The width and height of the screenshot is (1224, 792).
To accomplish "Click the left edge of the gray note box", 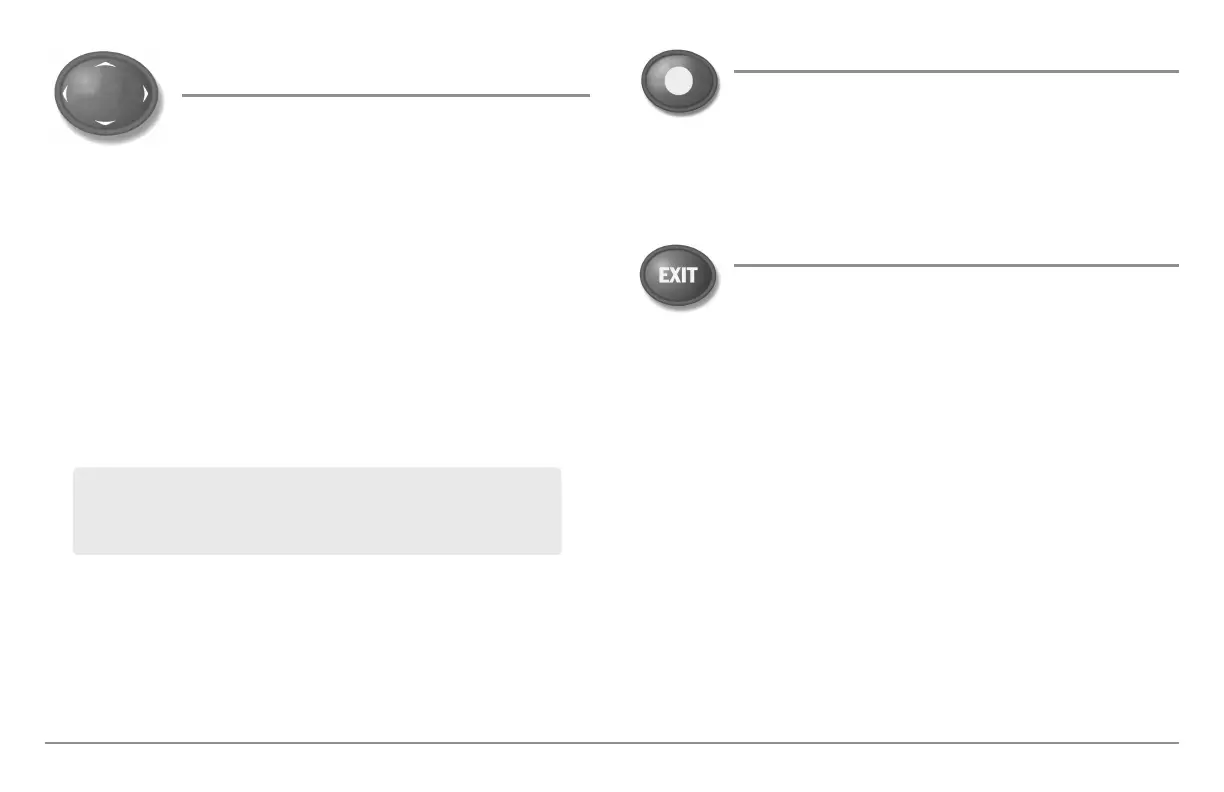I will coord(75,510).
